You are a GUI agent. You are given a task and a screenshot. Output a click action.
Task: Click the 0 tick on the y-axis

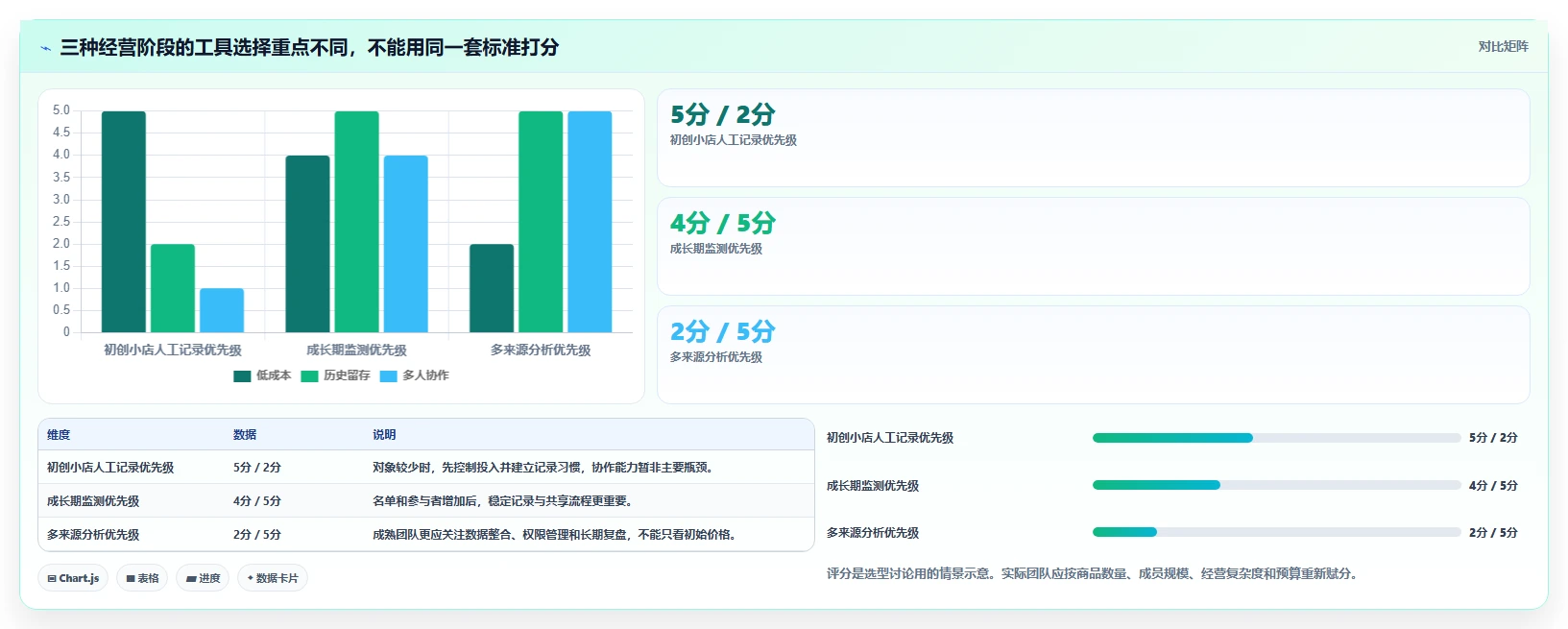point(66,332)
